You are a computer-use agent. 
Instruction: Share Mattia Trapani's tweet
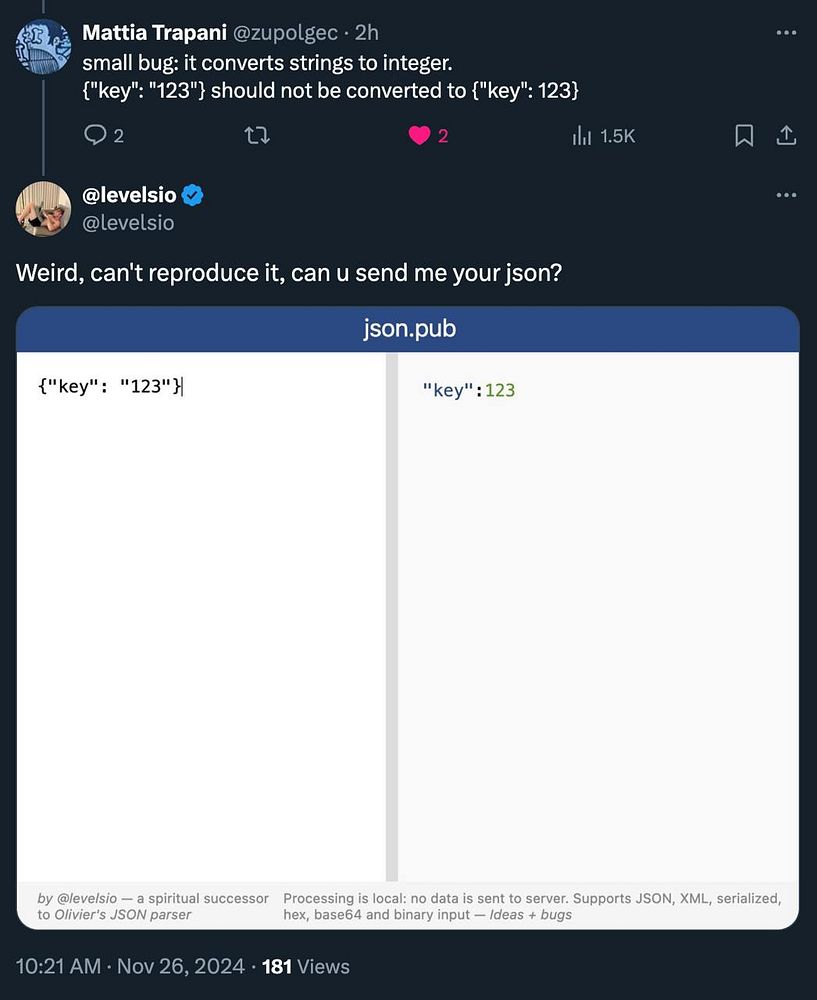click(x=786, y=136)
